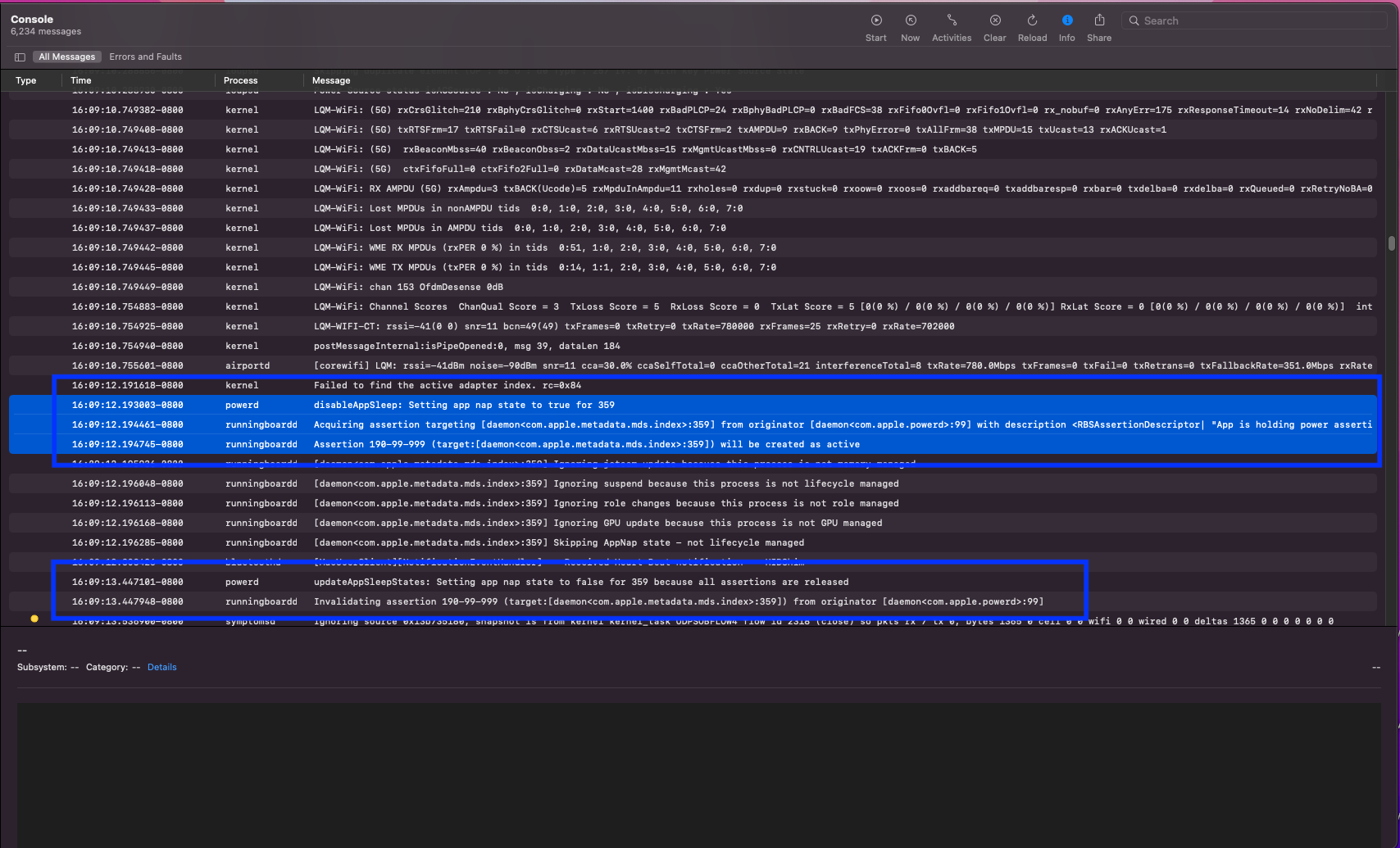Image resolution: width=1400 pixels, height=848 pixels.
Task: Click 'will be created as active' message
Action: click(x=587, y=444)
